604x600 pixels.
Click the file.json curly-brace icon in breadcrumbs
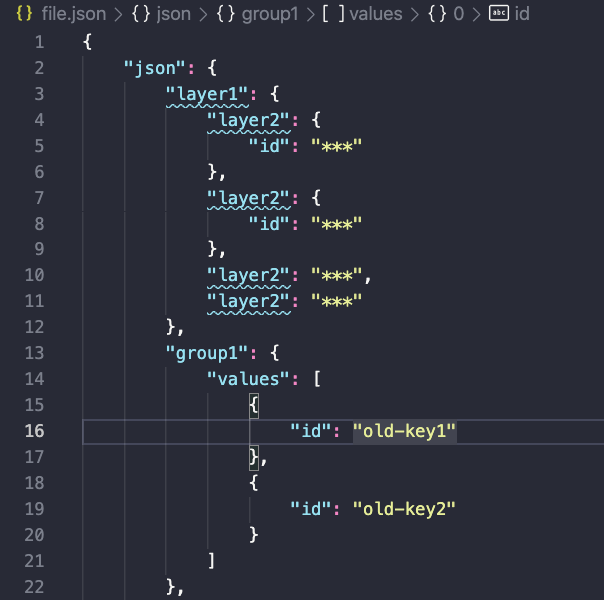pyautogui.click(x=26, y=14)
